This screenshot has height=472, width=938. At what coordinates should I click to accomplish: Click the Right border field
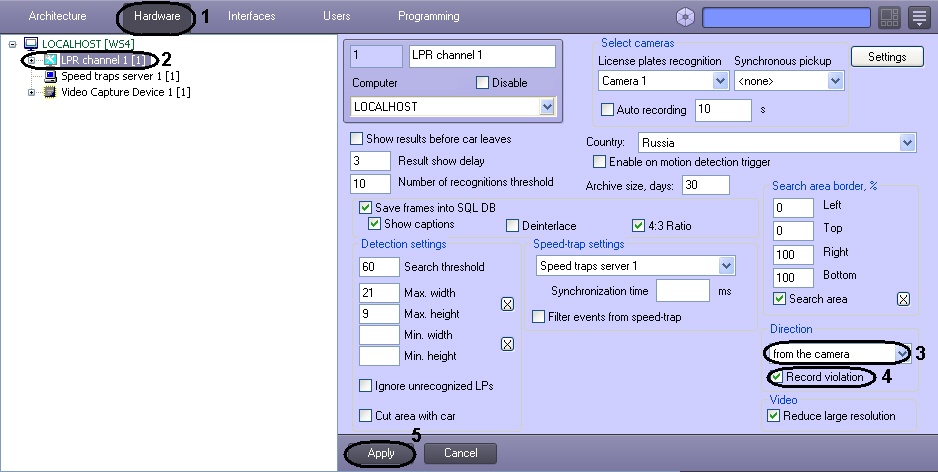793,254
